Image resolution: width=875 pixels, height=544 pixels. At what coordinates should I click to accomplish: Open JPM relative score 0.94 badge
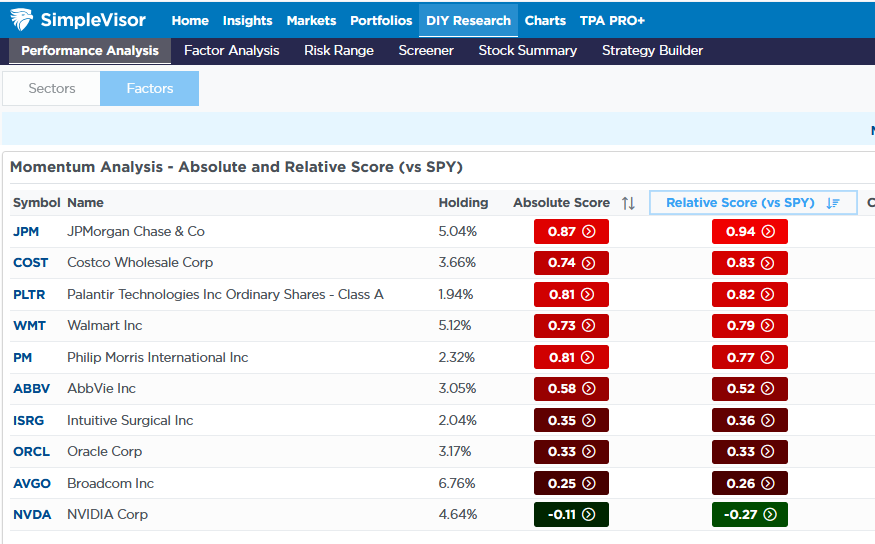pyautogui.click(x=749, y=232)
